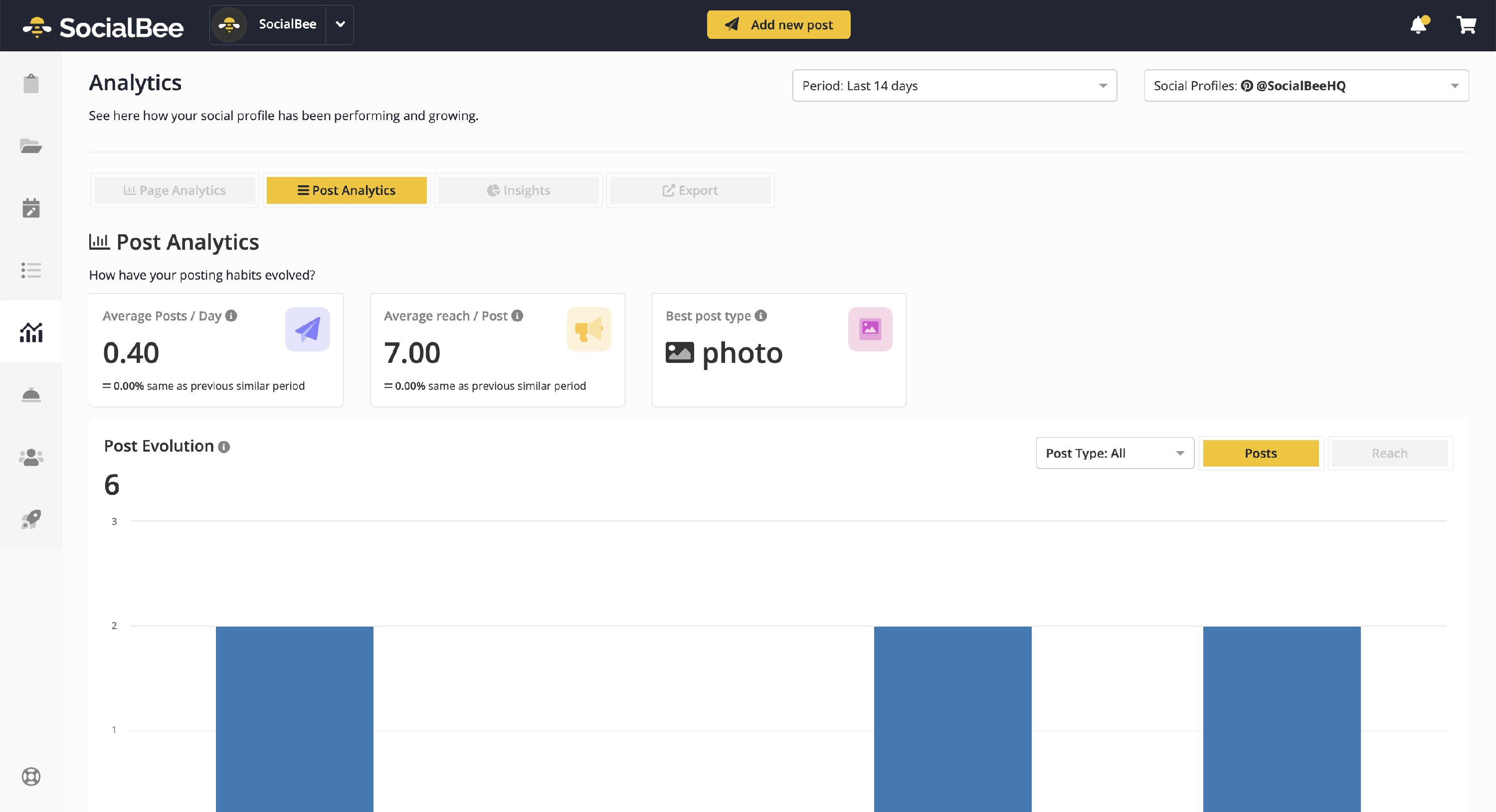Image resolution: width=1496 pixels, height=812 pixels.
Task: Click the '0.40' average posts value
Action: click(x=131, y=353)
